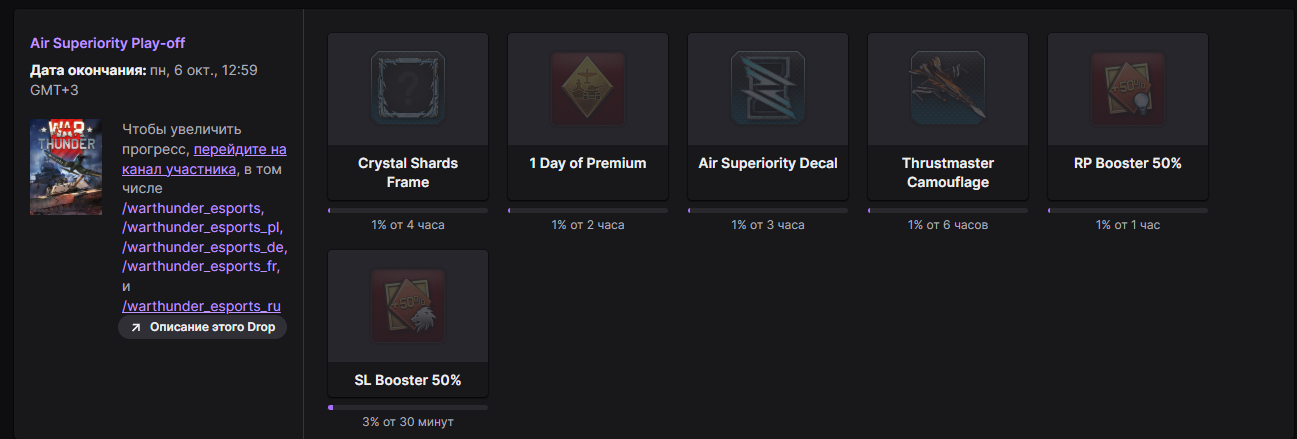Open the /warthunder_esports_pl channel link

pos(203,228)
